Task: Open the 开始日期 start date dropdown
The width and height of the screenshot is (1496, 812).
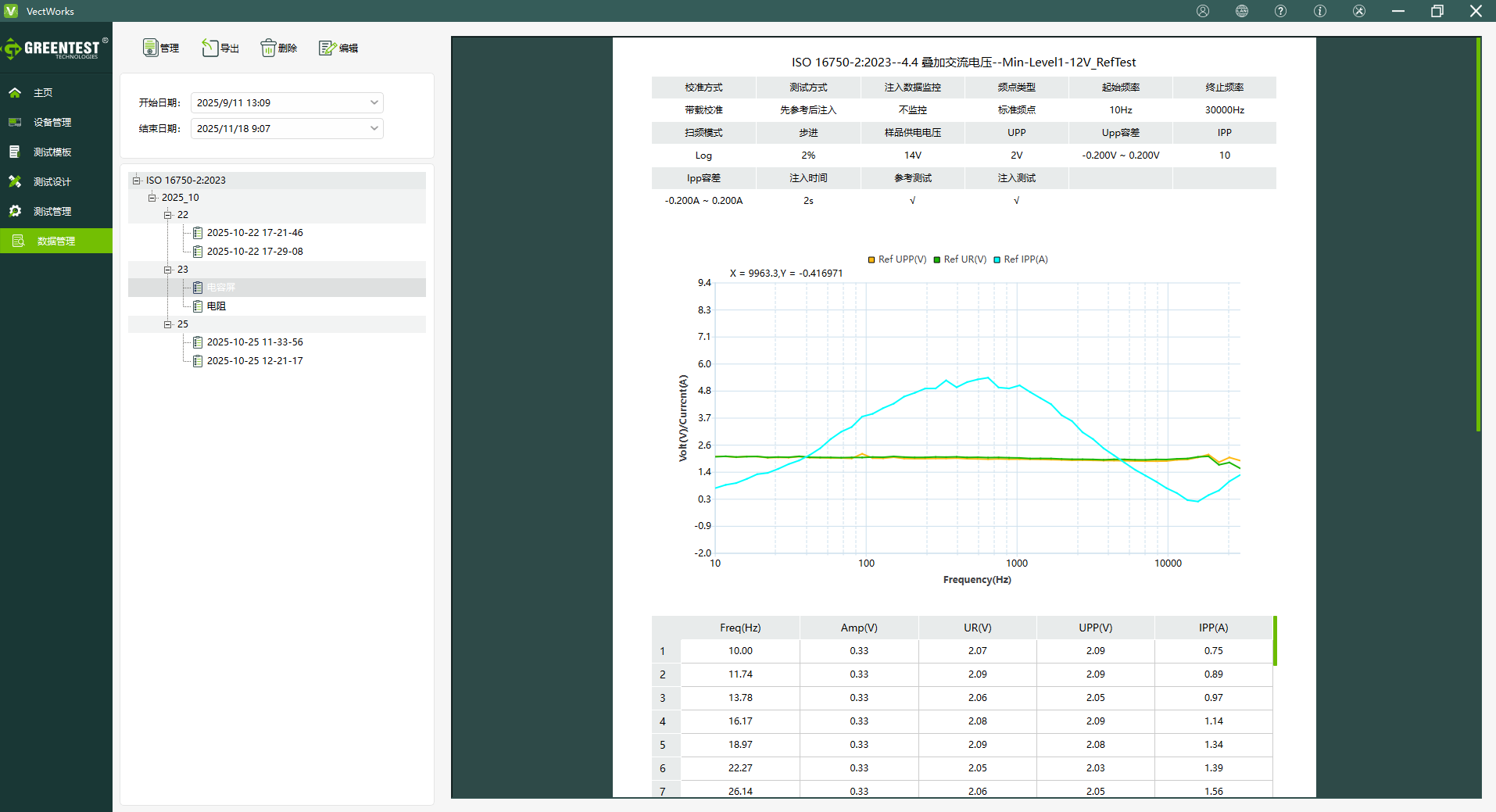Action: pos(374,102)
